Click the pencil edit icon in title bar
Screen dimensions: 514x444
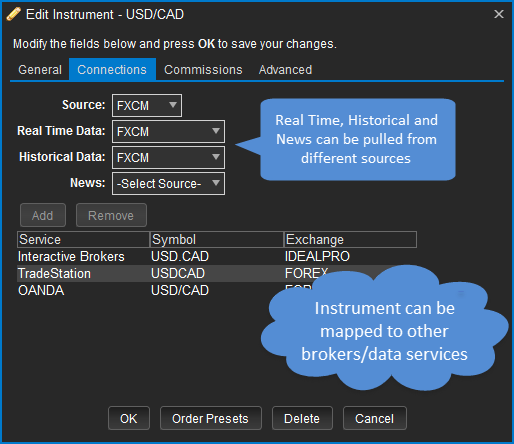[x=13, y=14]
